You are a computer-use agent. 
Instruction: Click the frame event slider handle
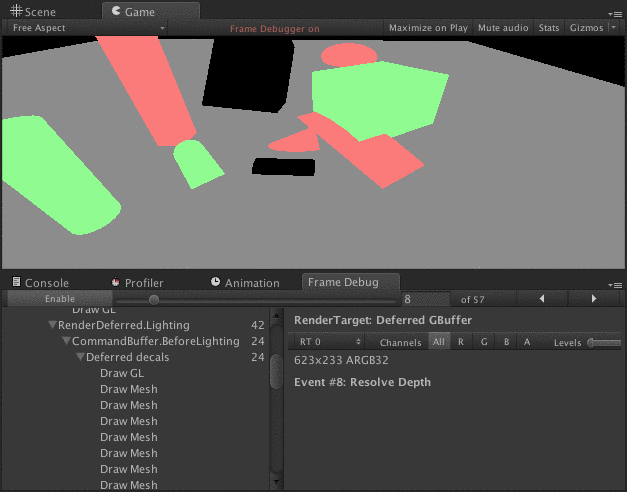[x=154, y=300]
